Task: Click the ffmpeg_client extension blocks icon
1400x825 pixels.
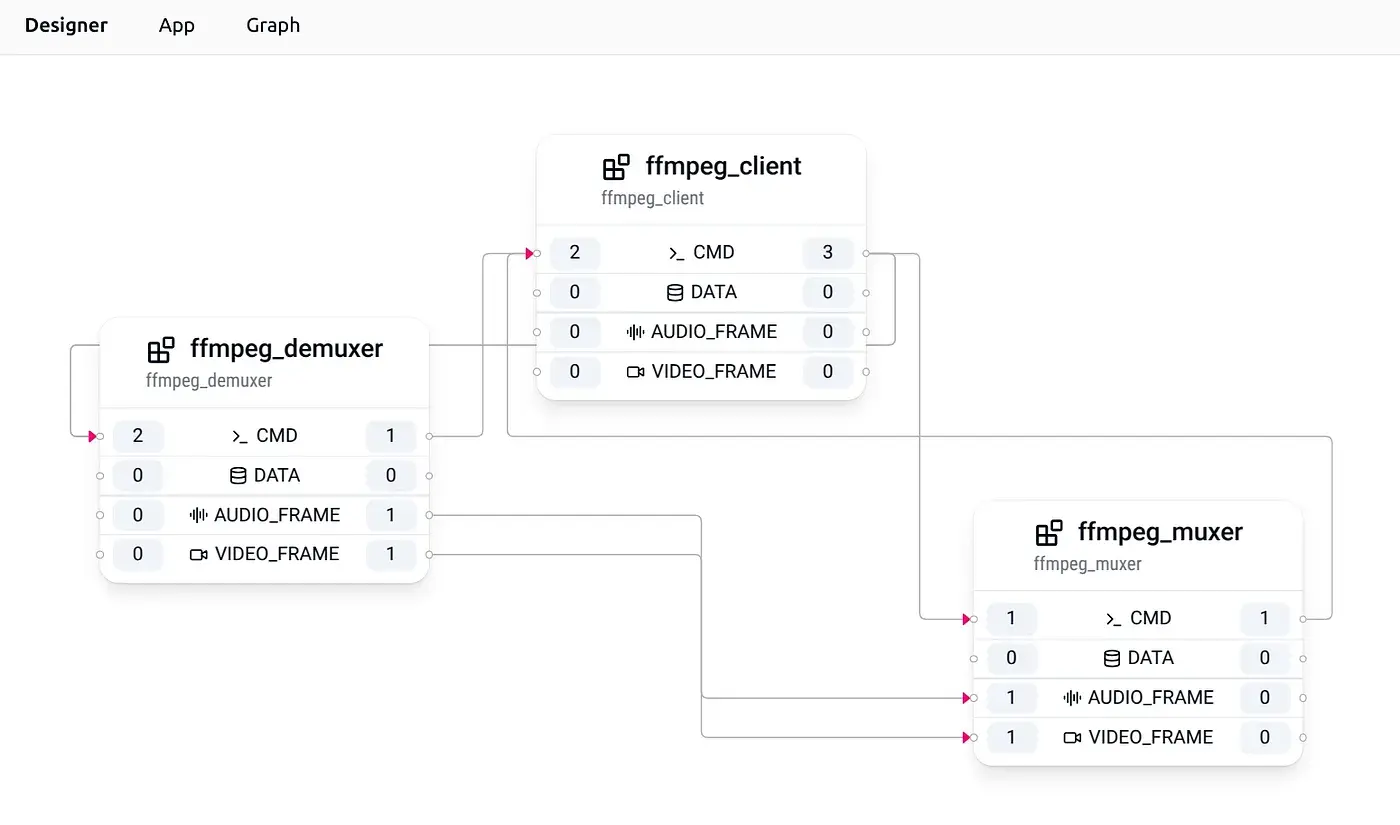Action: pos(616,167)
